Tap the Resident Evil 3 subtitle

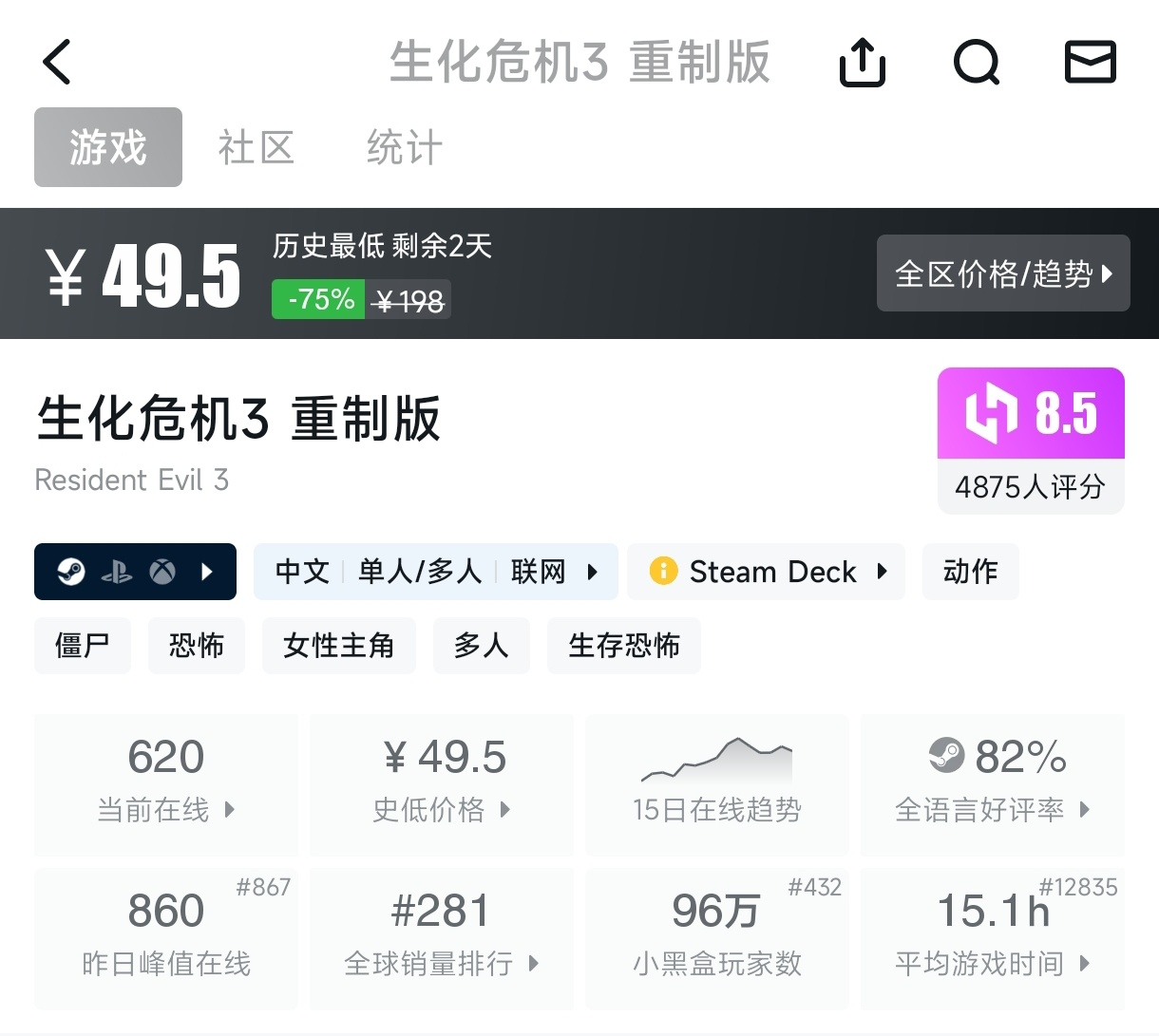(132, 480)
